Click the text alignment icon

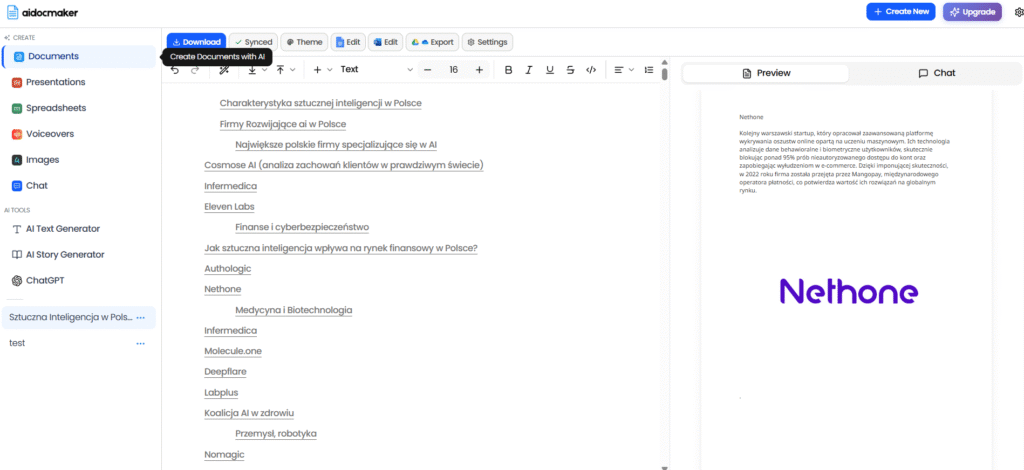coord(619,70)
